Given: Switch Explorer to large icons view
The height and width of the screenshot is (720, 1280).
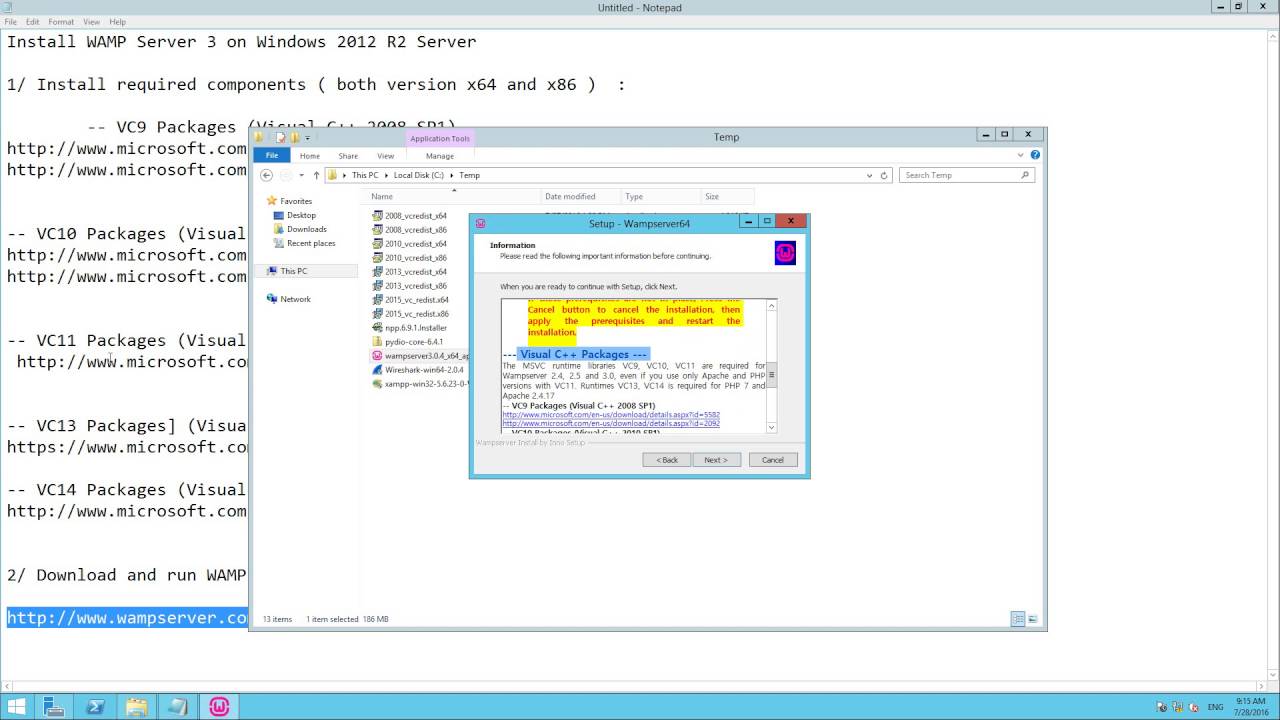Looking at the screenshot, I should coord(1033,619).
